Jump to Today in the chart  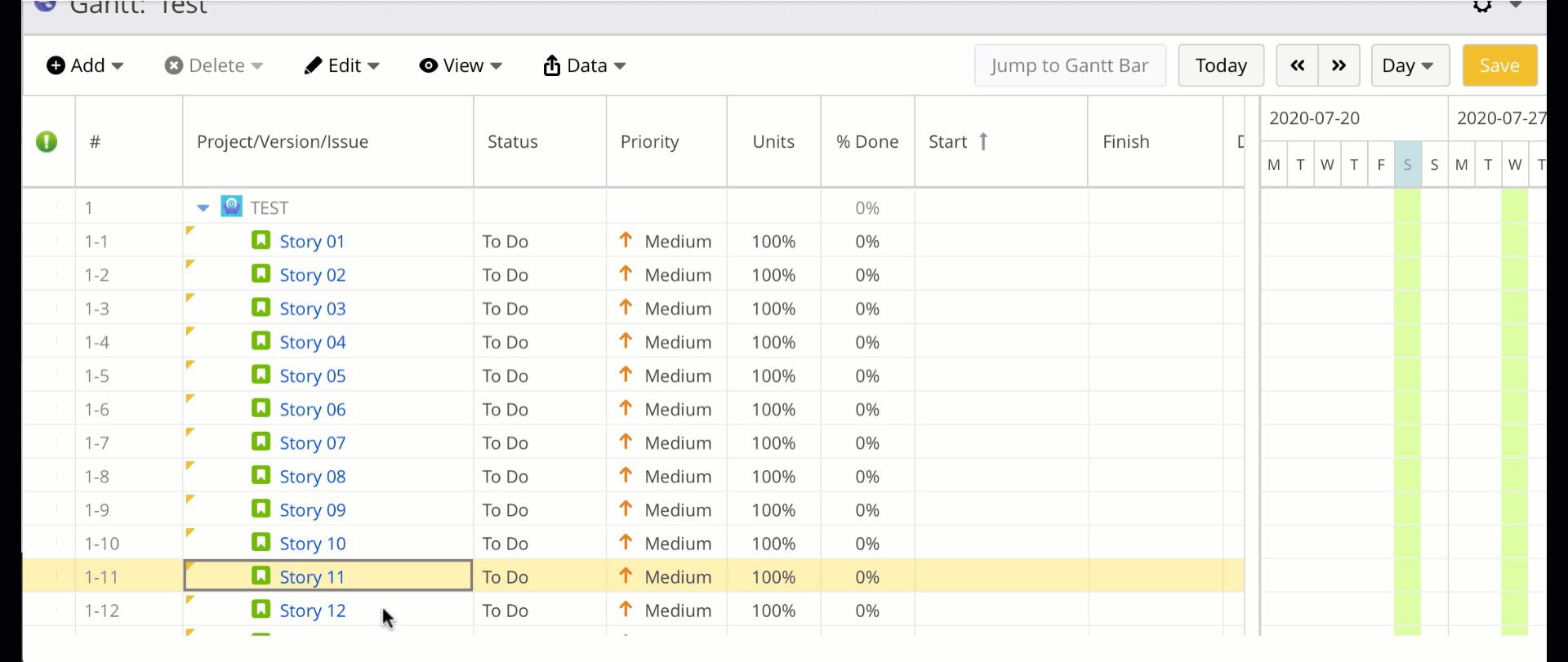(1221, 65)
